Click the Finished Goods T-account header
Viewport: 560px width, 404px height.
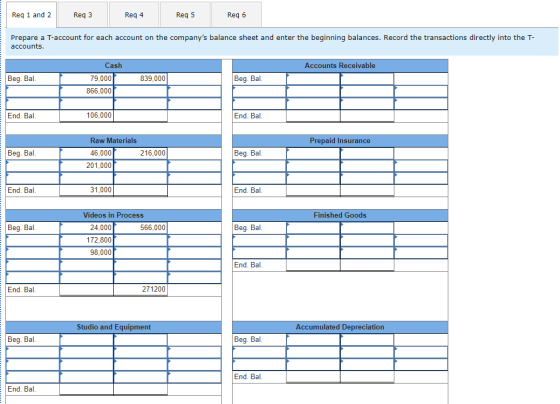tap(340, 215)
